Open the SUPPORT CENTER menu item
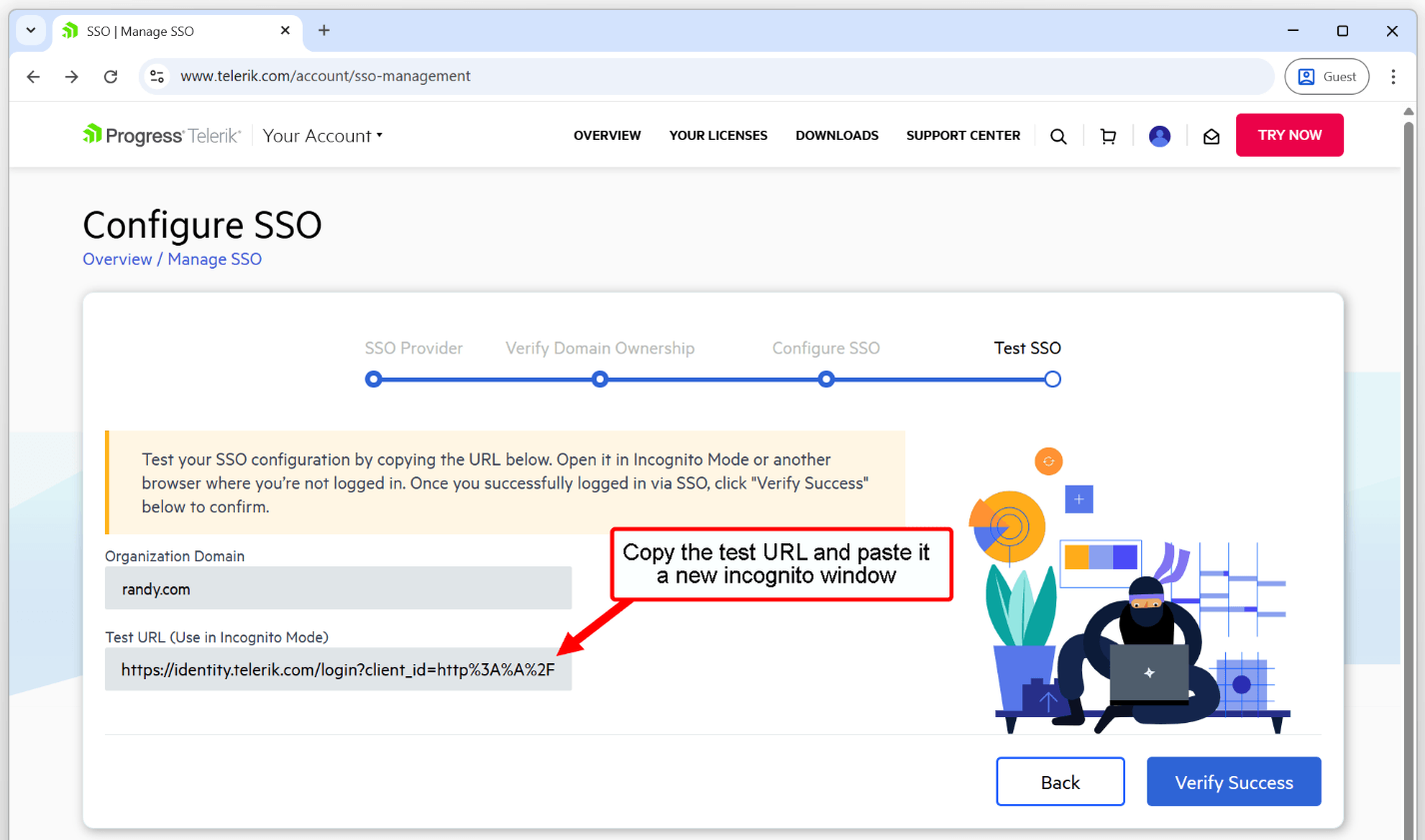 [x=963, y=136]
